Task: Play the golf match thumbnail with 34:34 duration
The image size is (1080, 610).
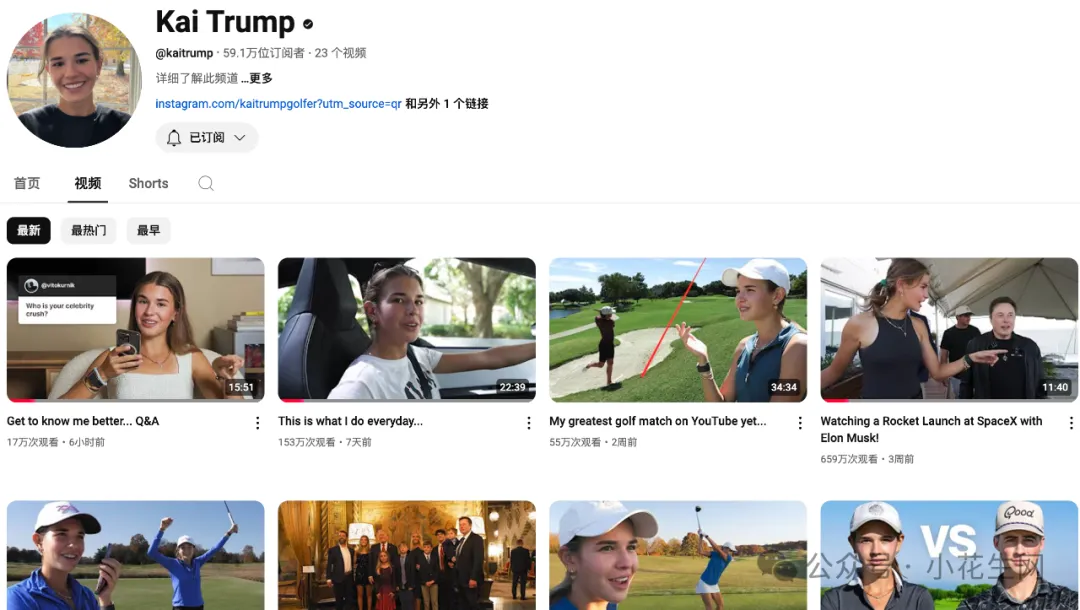Action: coord(678,330)
